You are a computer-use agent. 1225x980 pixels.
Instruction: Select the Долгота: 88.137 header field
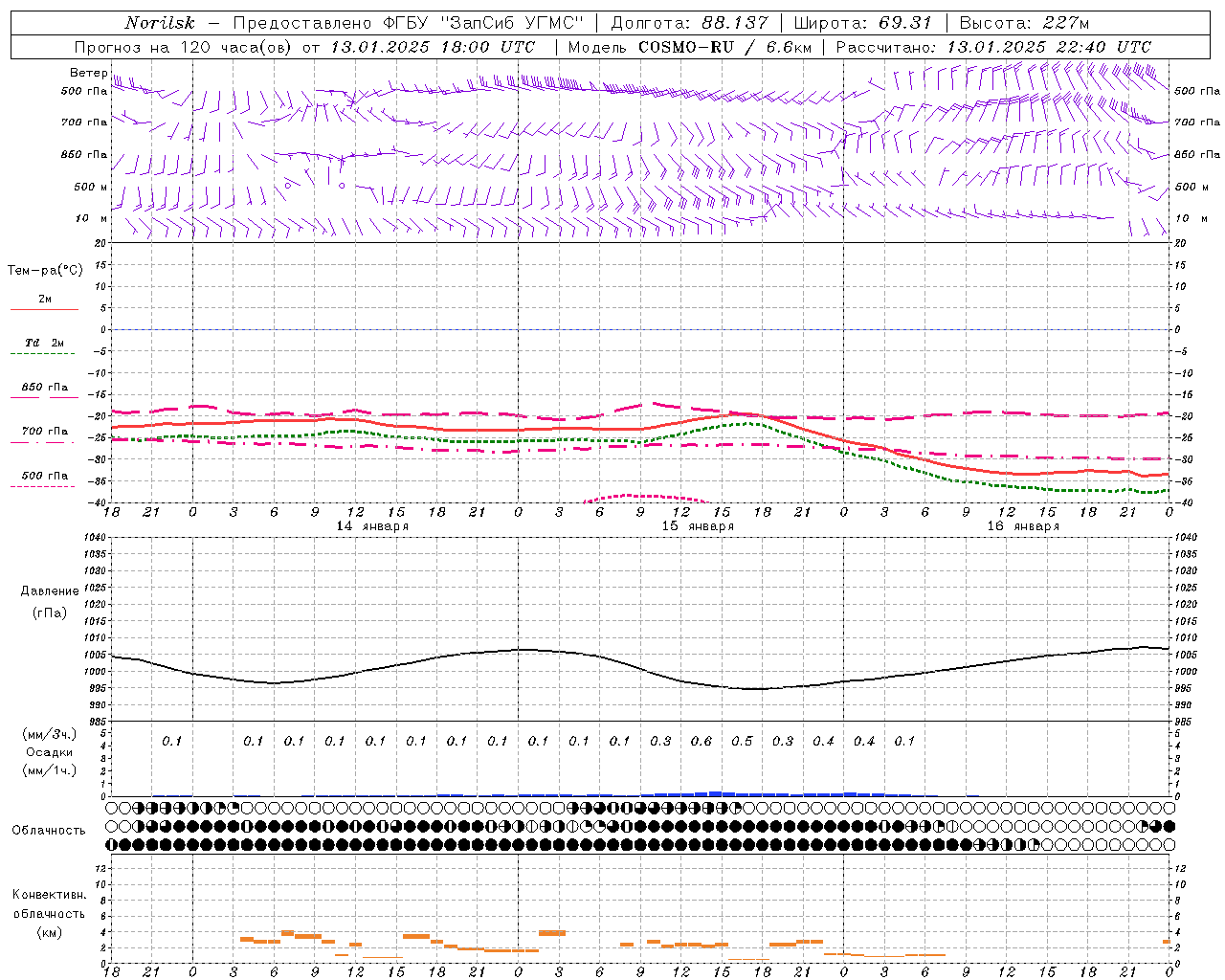[689, 23]
